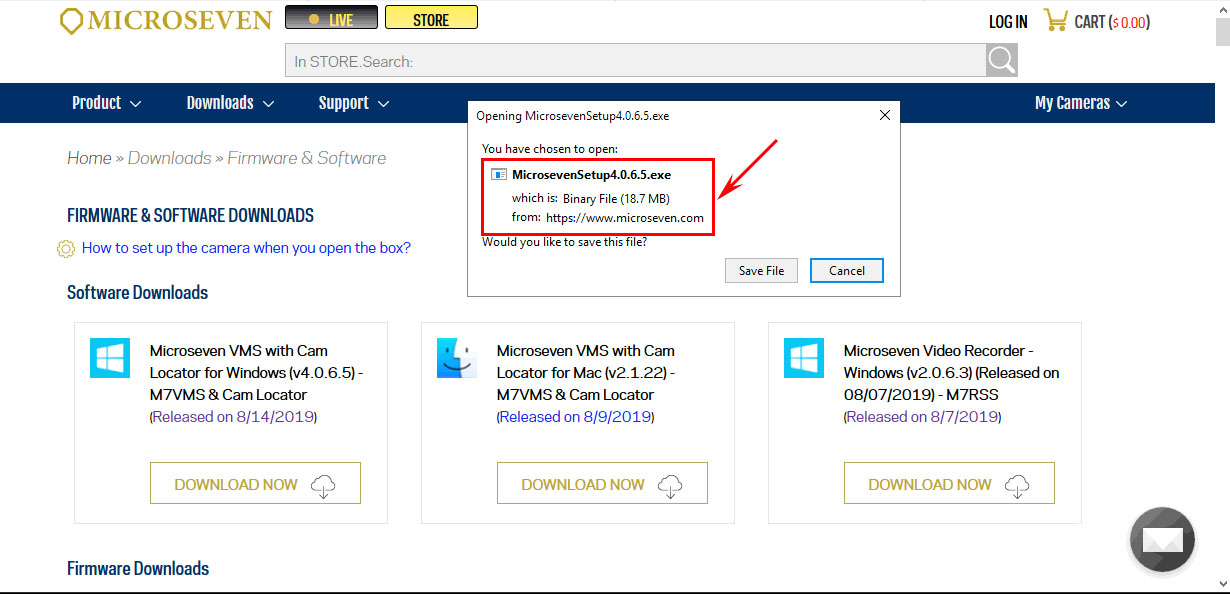The height and width of the screenshot is (594, 1230).
Task: Click Windows logo on Video Recorder card
Action: [804, 358]
